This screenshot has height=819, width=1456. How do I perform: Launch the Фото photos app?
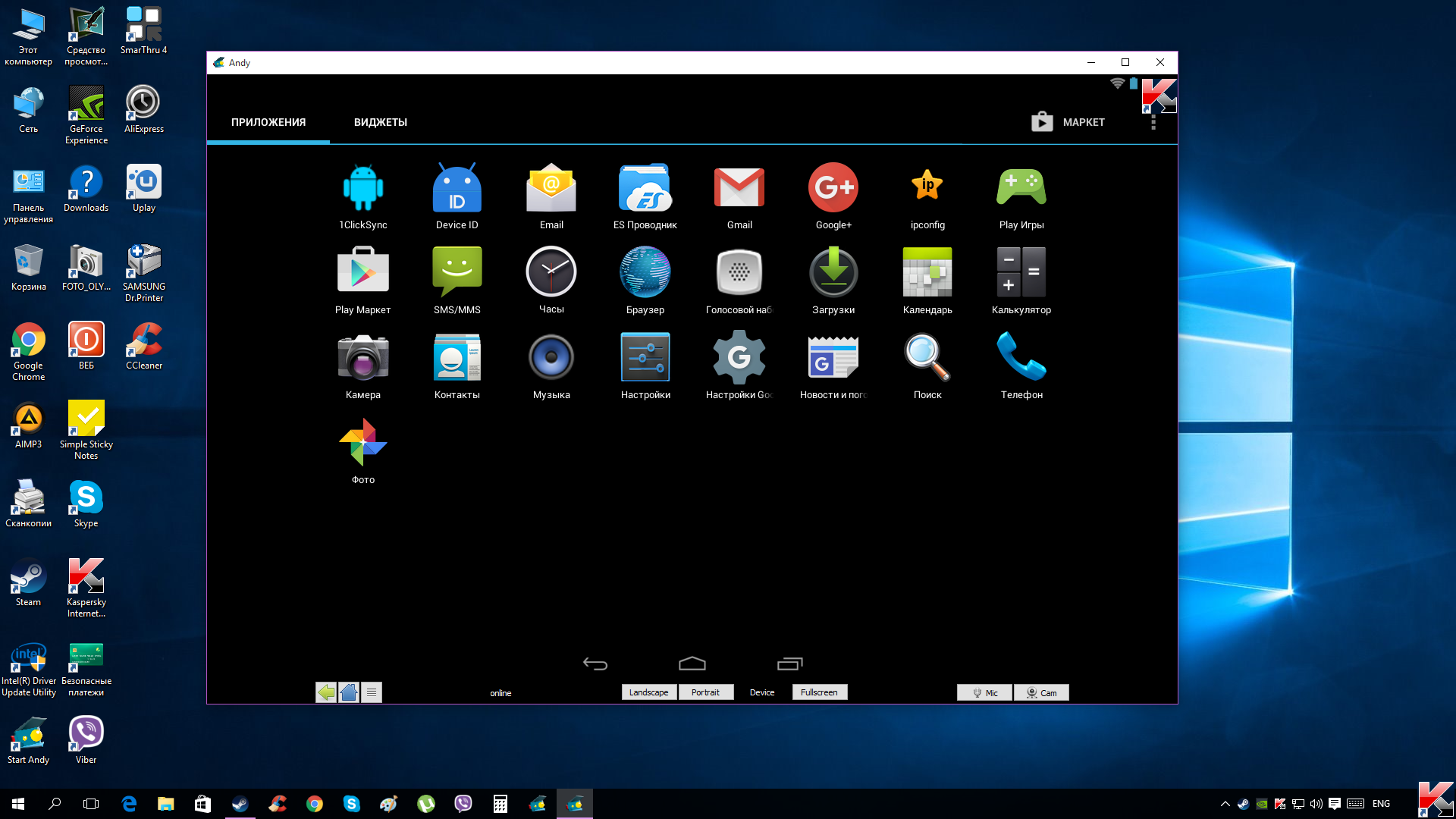pos(362,441)
